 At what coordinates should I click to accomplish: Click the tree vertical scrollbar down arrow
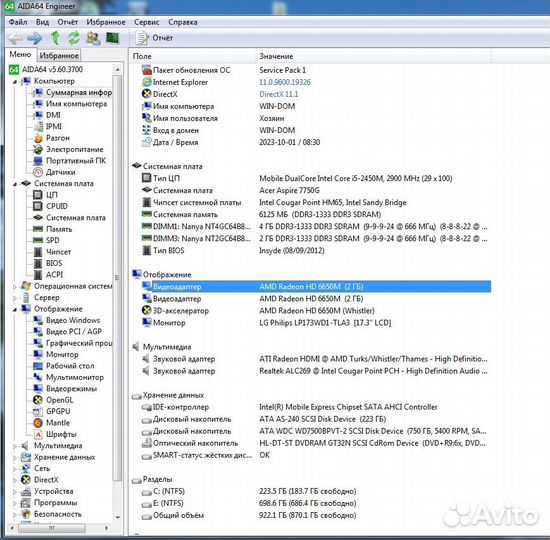118,517
